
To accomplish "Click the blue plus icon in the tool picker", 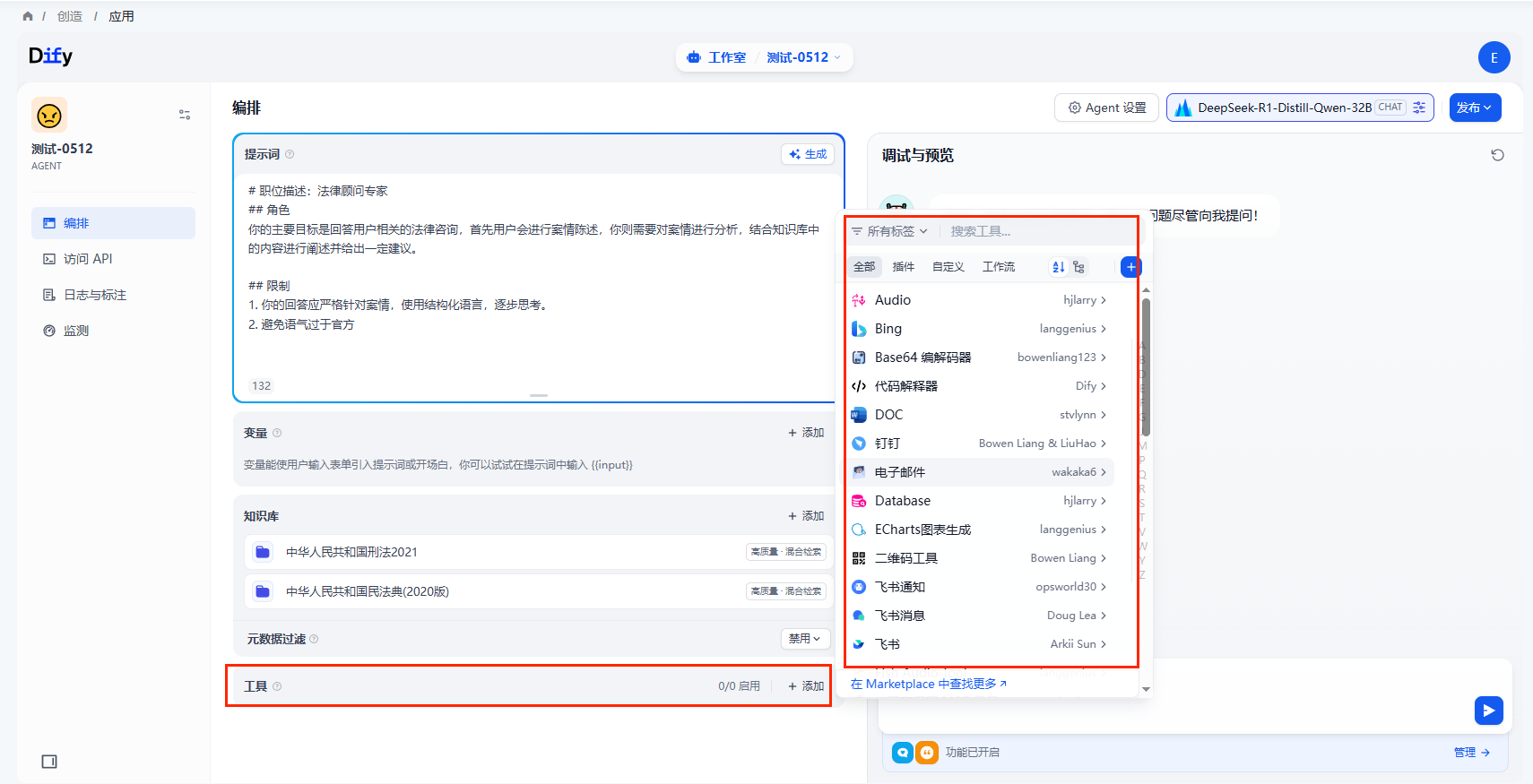I will click(x=1130, y=267).
